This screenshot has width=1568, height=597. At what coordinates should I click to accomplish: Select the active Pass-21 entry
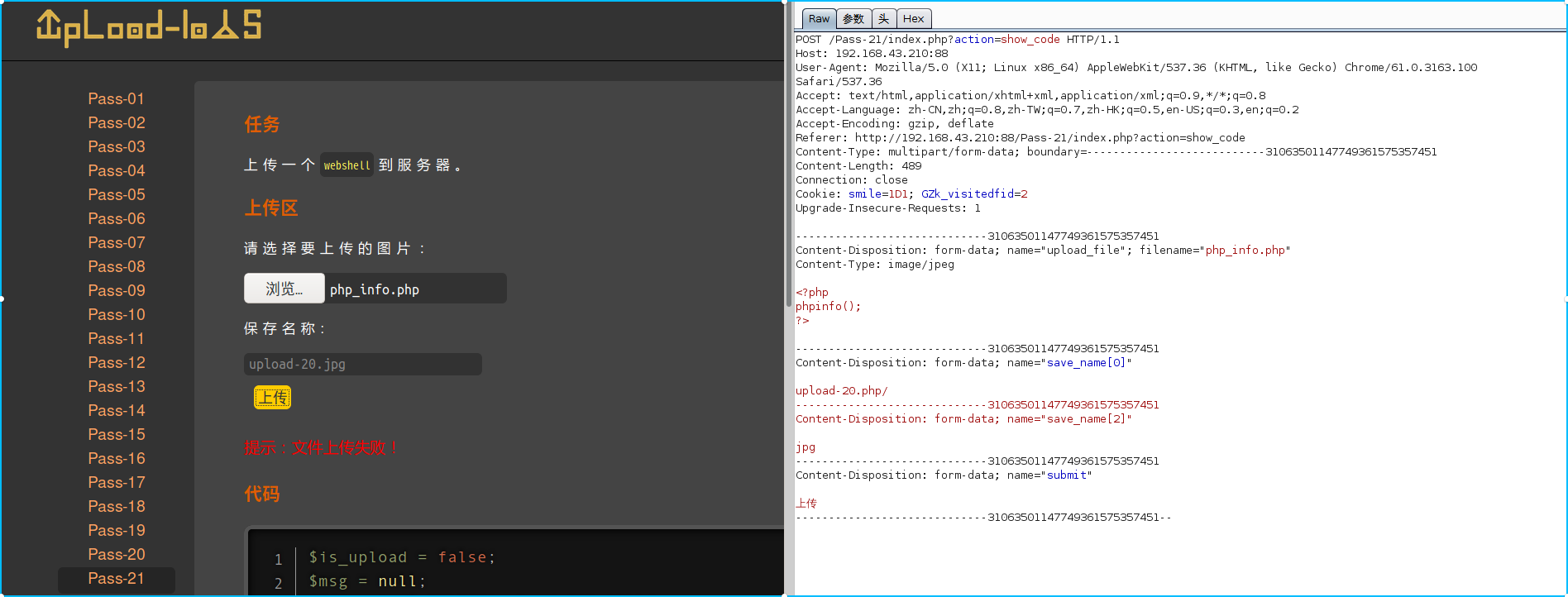pyautogui.click(x=117, y=579)
